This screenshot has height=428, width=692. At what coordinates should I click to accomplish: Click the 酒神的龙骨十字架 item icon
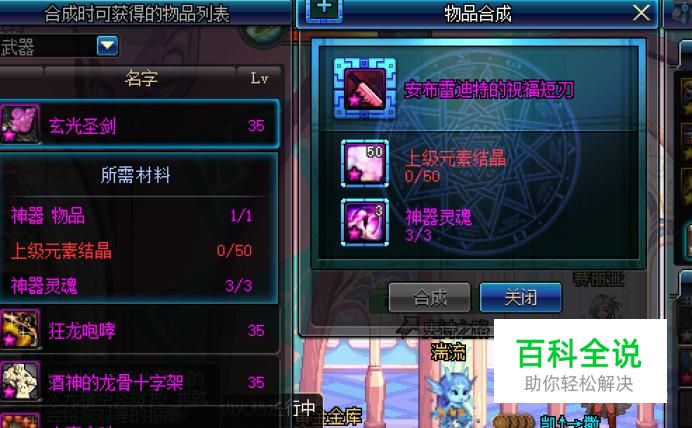tap(20, 380)
